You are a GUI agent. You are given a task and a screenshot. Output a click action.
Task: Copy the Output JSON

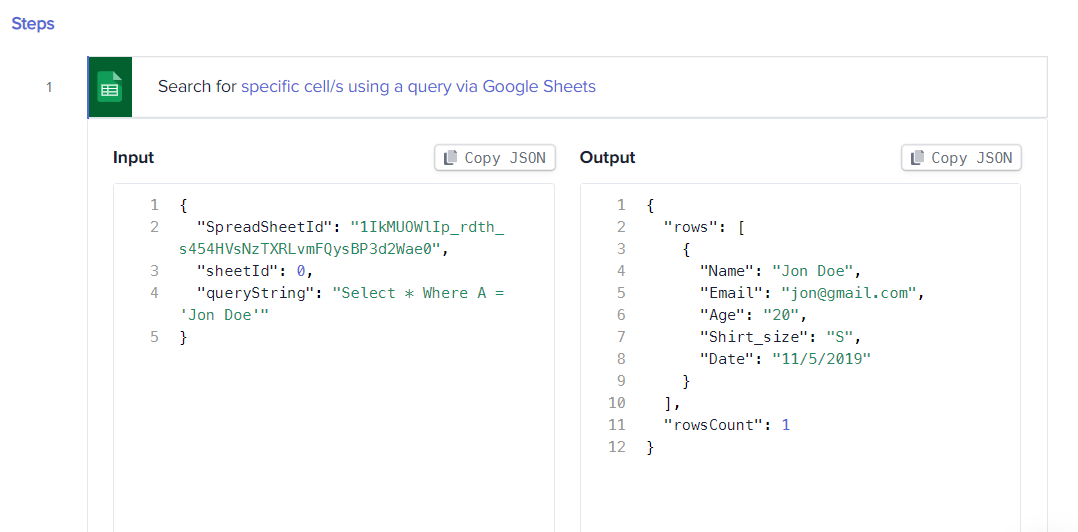coord(962,157)
